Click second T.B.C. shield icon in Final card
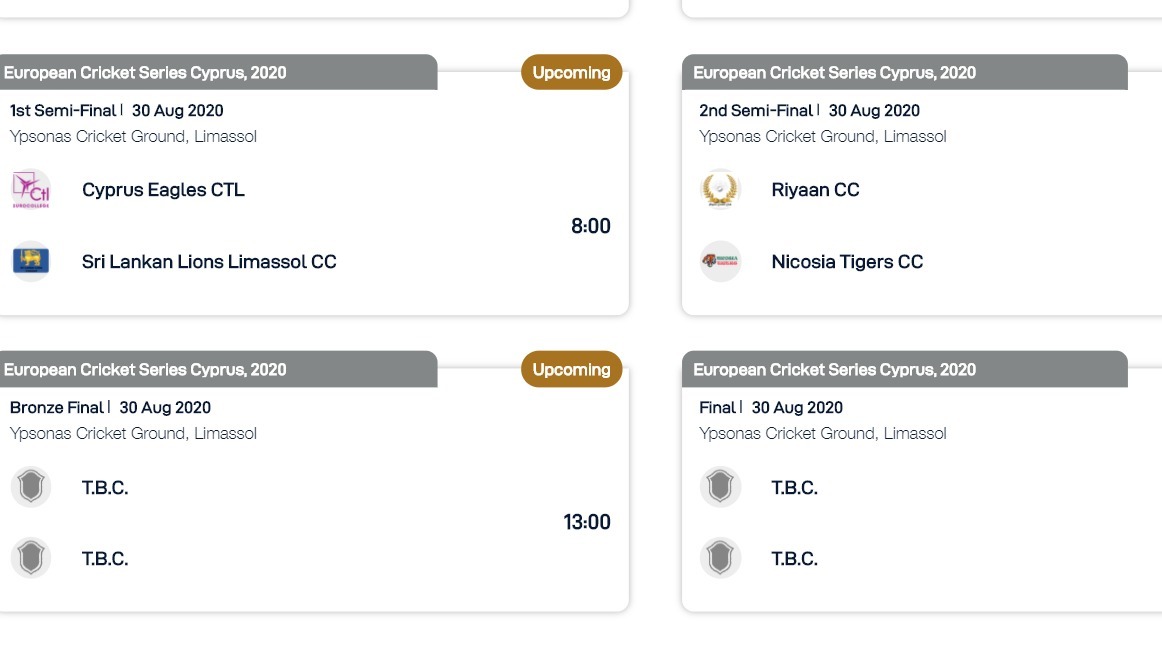Image resolution: width=1162 pixels, height=653 pixels. tap(720, 558)
